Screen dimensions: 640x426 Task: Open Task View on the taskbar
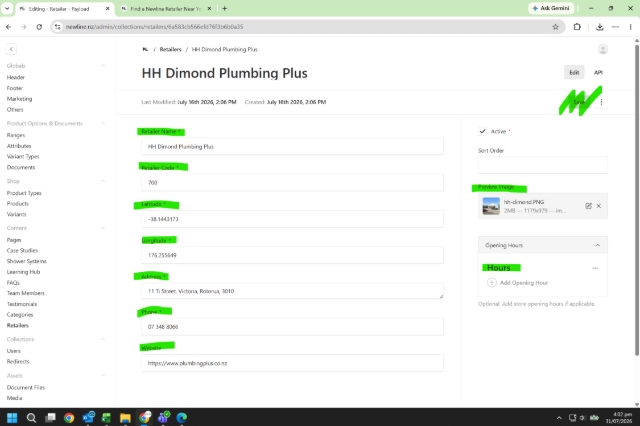tap(50, 417)
